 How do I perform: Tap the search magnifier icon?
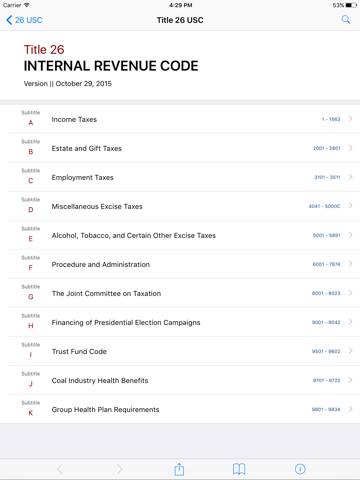346,20
